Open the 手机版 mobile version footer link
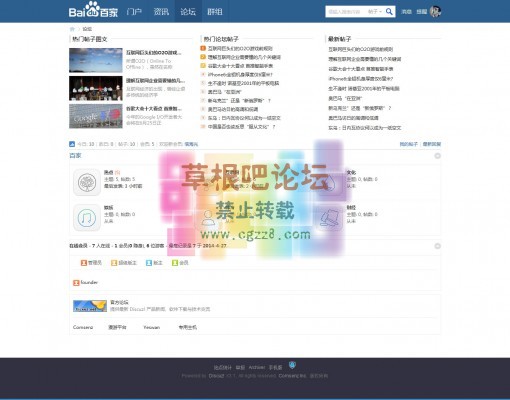 pyautogui.click(x=276, y=367)
